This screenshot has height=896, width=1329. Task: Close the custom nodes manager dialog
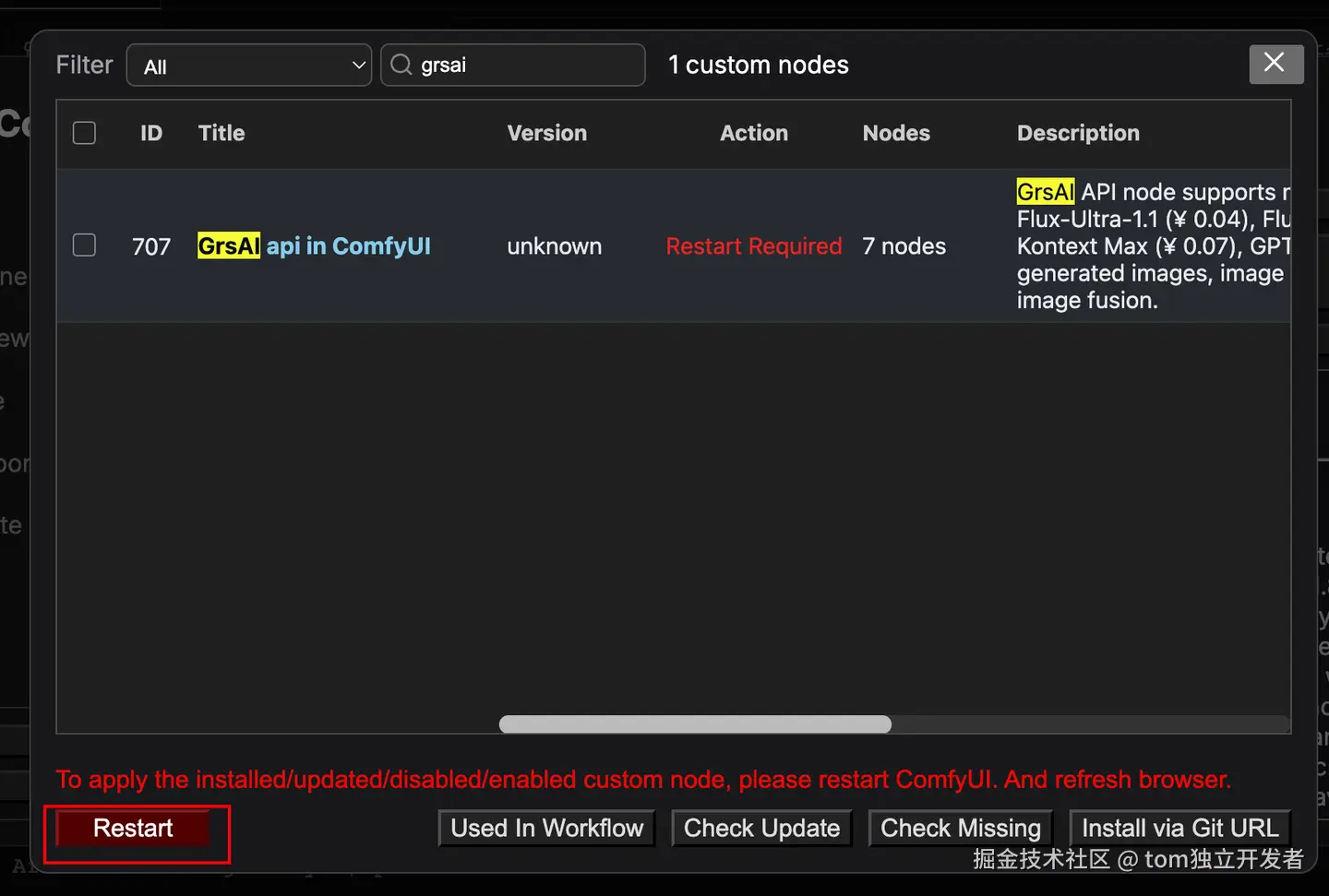(1275, 64)
